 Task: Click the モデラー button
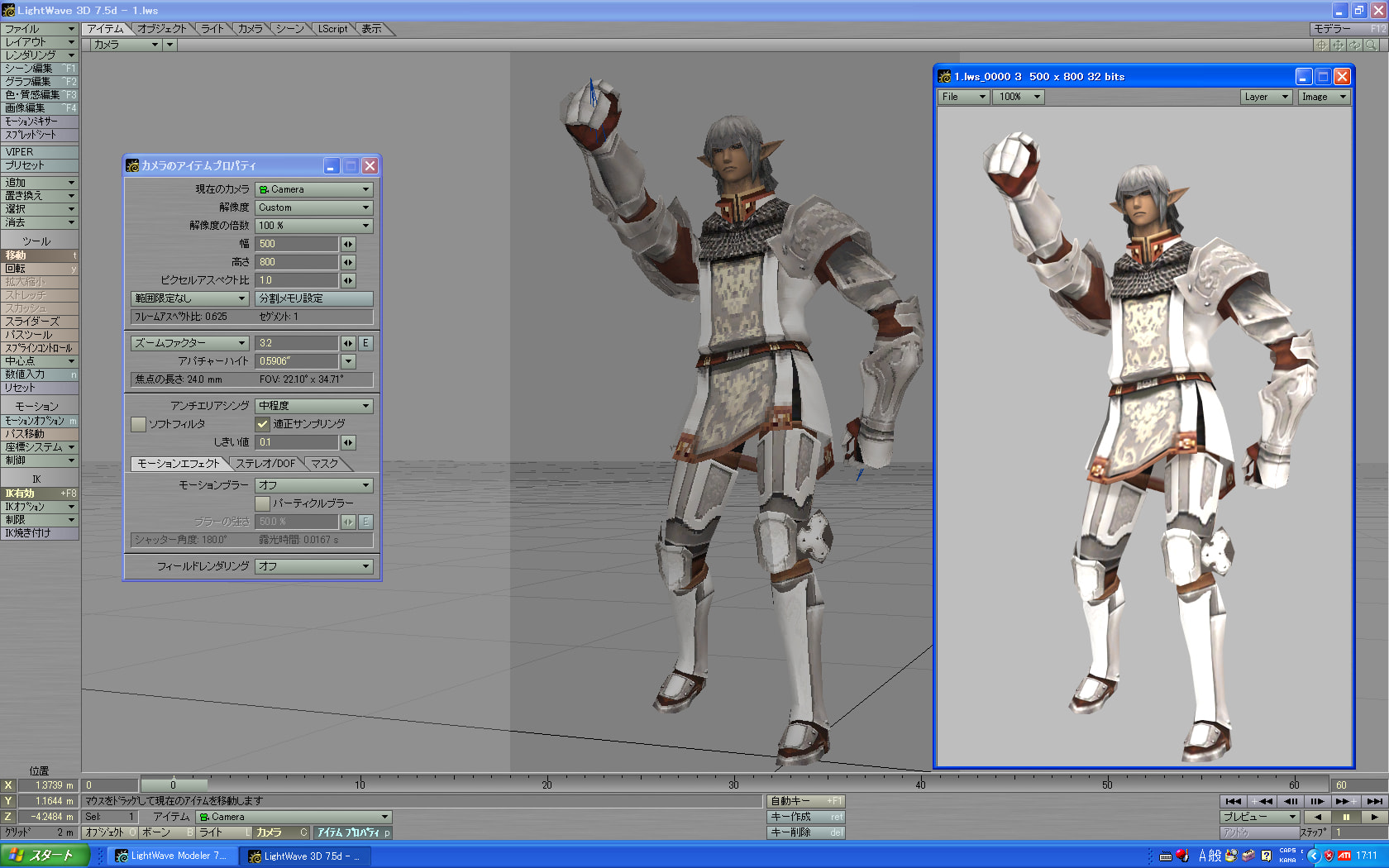click(x=1348, y=29)
